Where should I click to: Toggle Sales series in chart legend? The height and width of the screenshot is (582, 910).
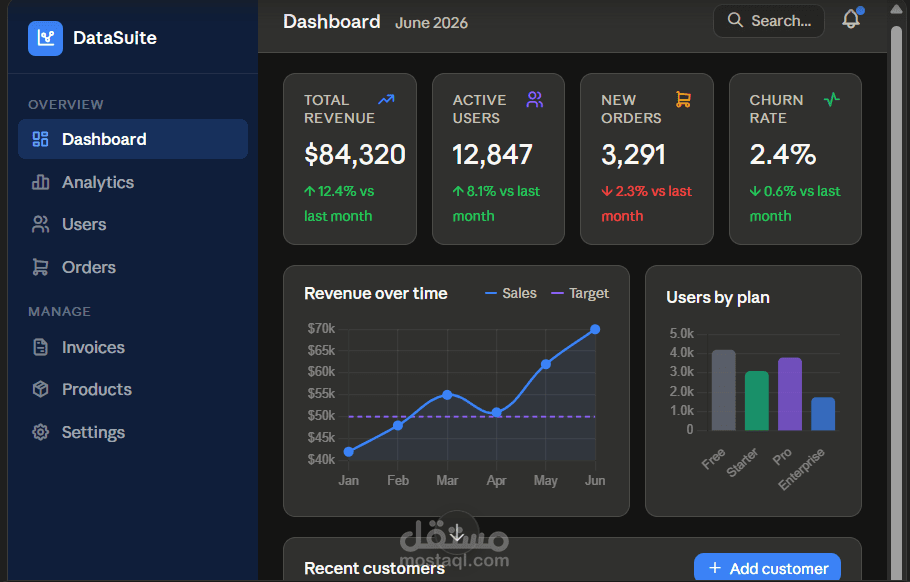coord(511,294)
